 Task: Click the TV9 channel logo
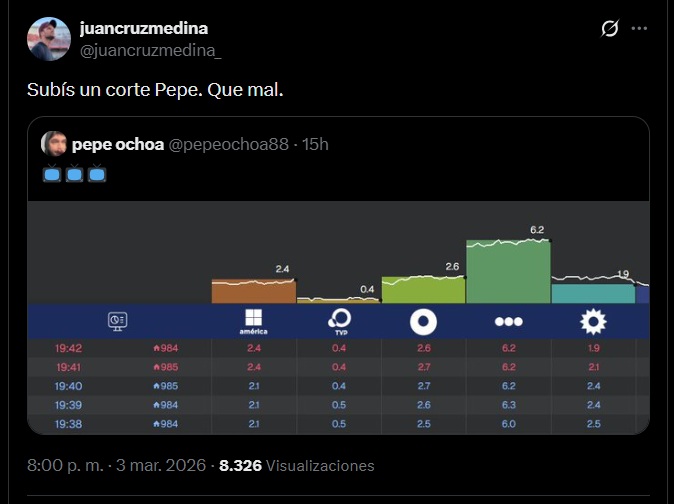tap(339, 320)
